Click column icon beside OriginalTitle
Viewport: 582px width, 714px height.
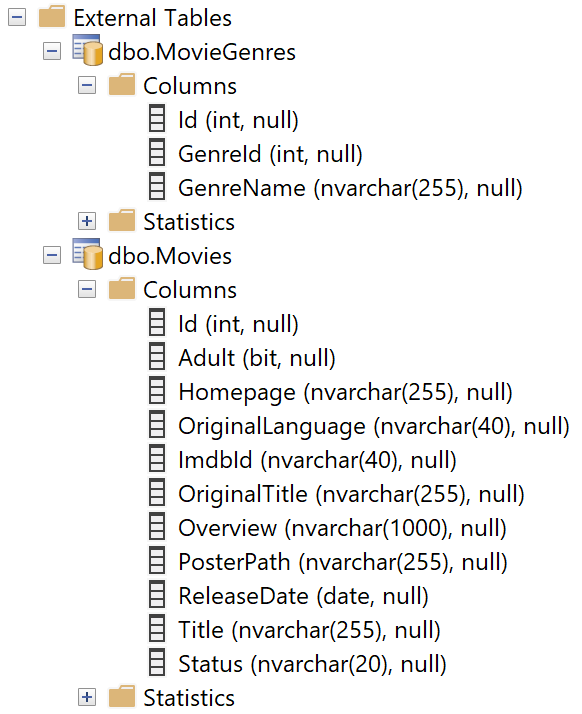tap(157, 493)
